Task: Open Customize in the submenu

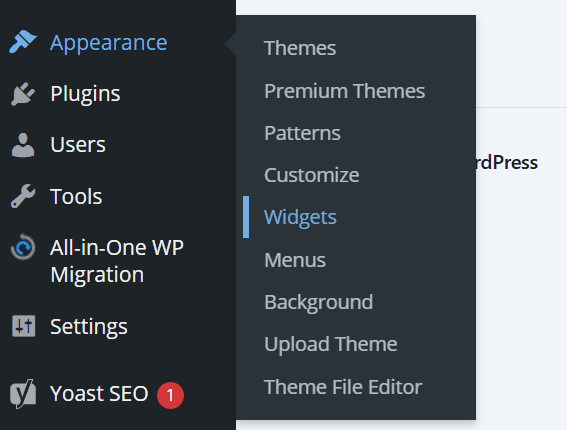Action: click(312, 175)
